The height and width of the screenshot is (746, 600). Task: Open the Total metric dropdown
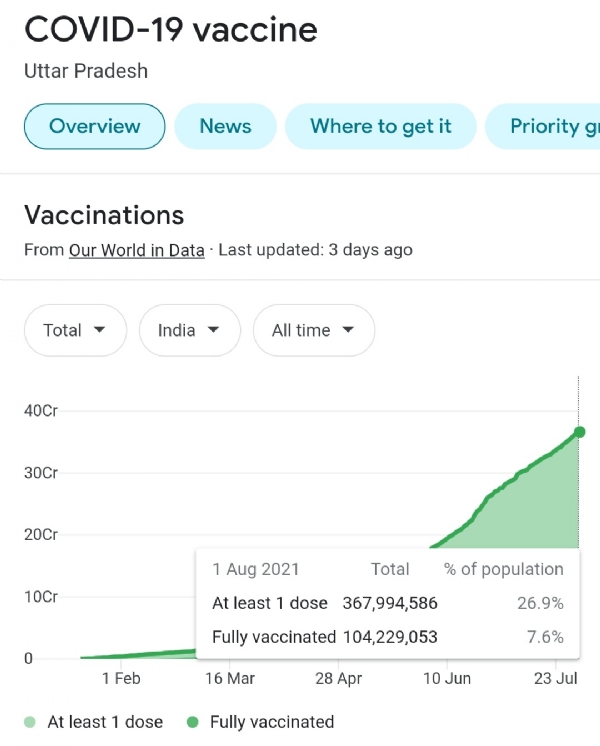pyautogui.click(x=75, y=330)
